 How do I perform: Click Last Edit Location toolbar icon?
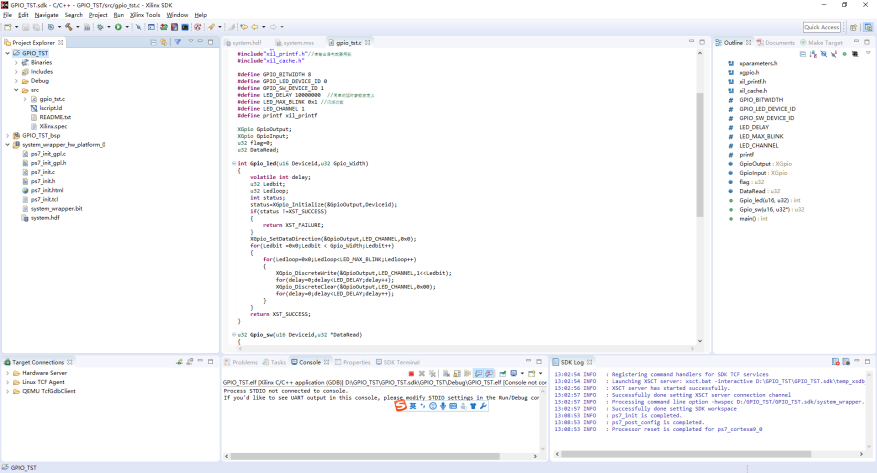(x=244, y=27)
